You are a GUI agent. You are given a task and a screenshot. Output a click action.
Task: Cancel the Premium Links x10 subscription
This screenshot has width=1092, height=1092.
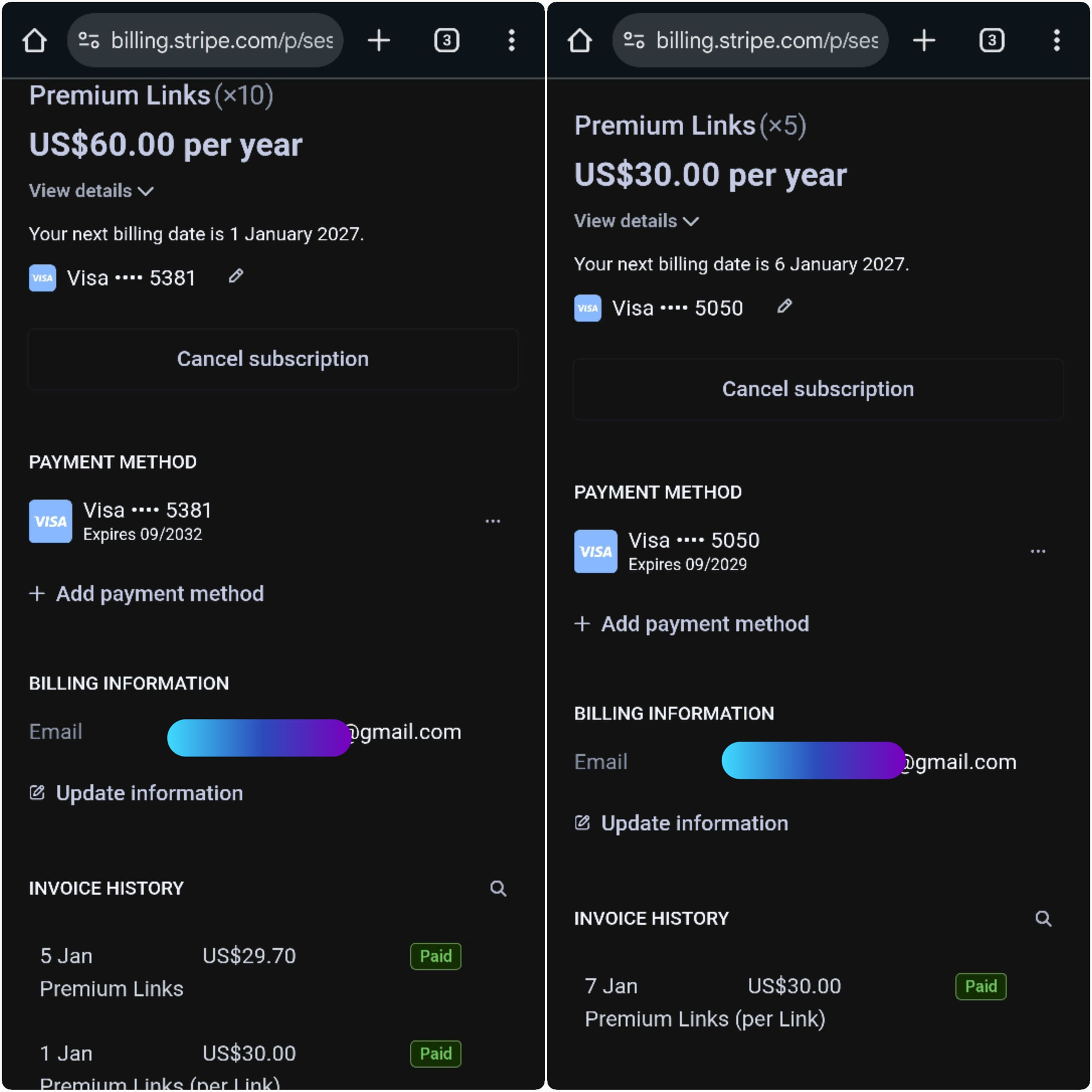pos(273,359)
